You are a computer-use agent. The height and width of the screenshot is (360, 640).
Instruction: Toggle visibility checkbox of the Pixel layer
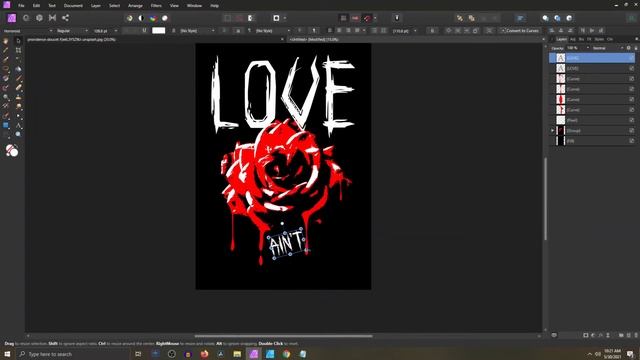tap(631, 120)
